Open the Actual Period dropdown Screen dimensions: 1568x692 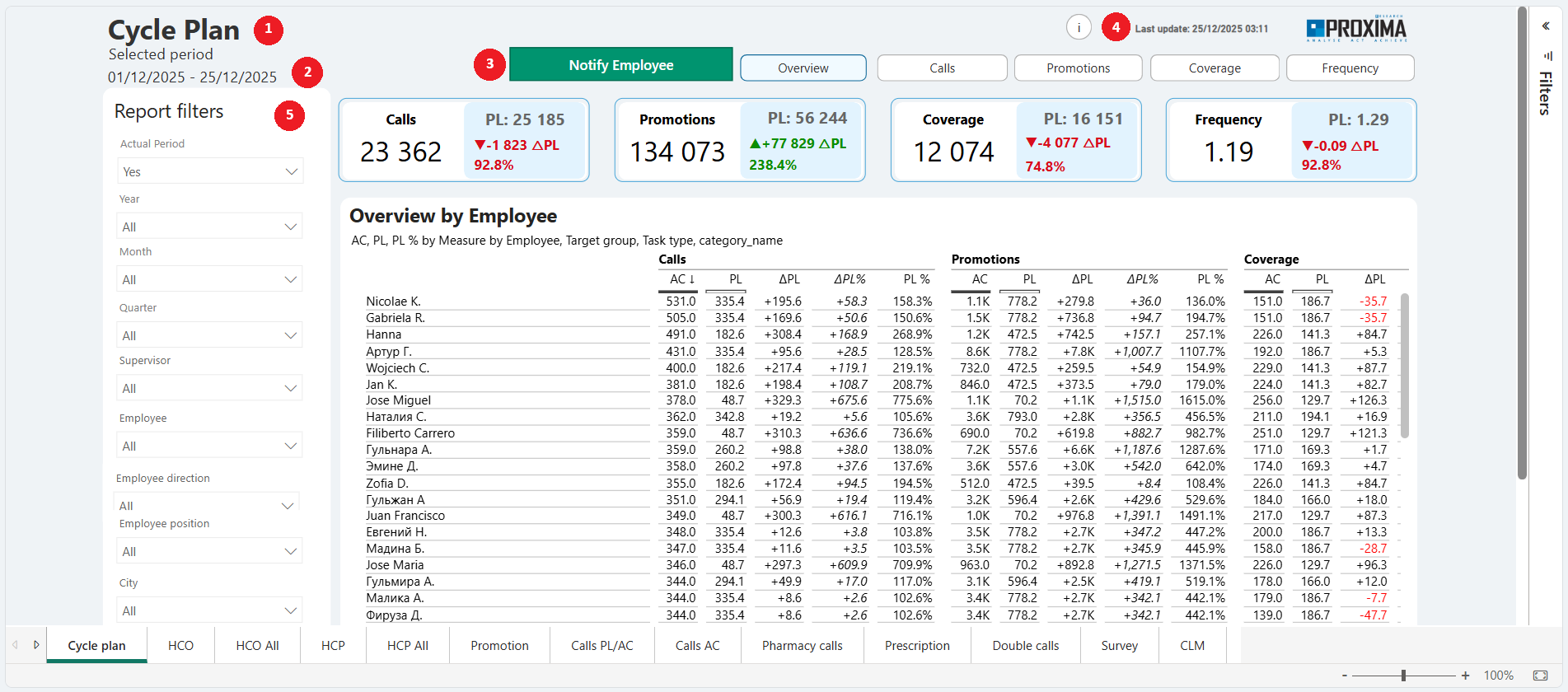(210, 171)
